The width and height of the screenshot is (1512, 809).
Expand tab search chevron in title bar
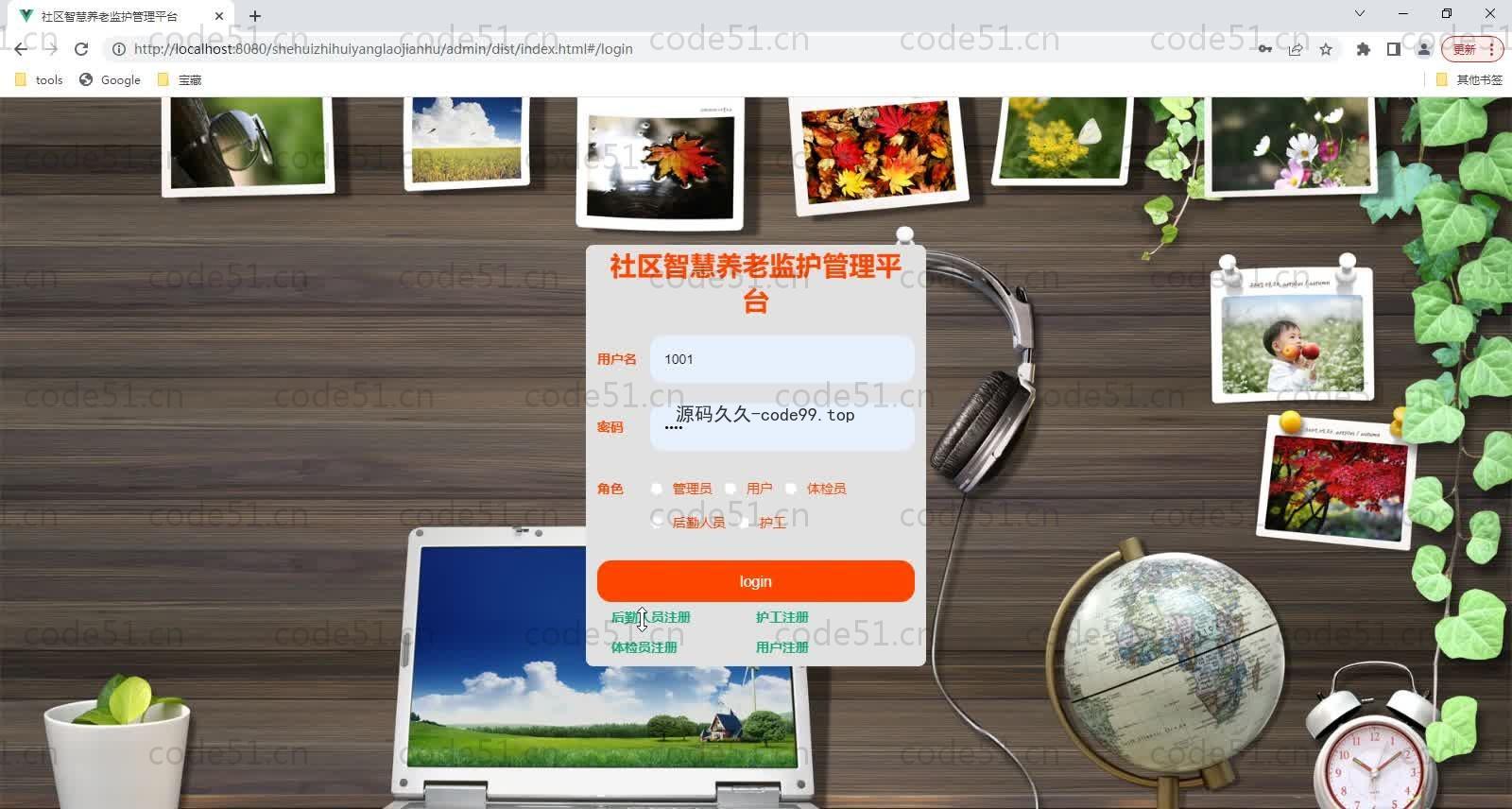point(1360,13)
